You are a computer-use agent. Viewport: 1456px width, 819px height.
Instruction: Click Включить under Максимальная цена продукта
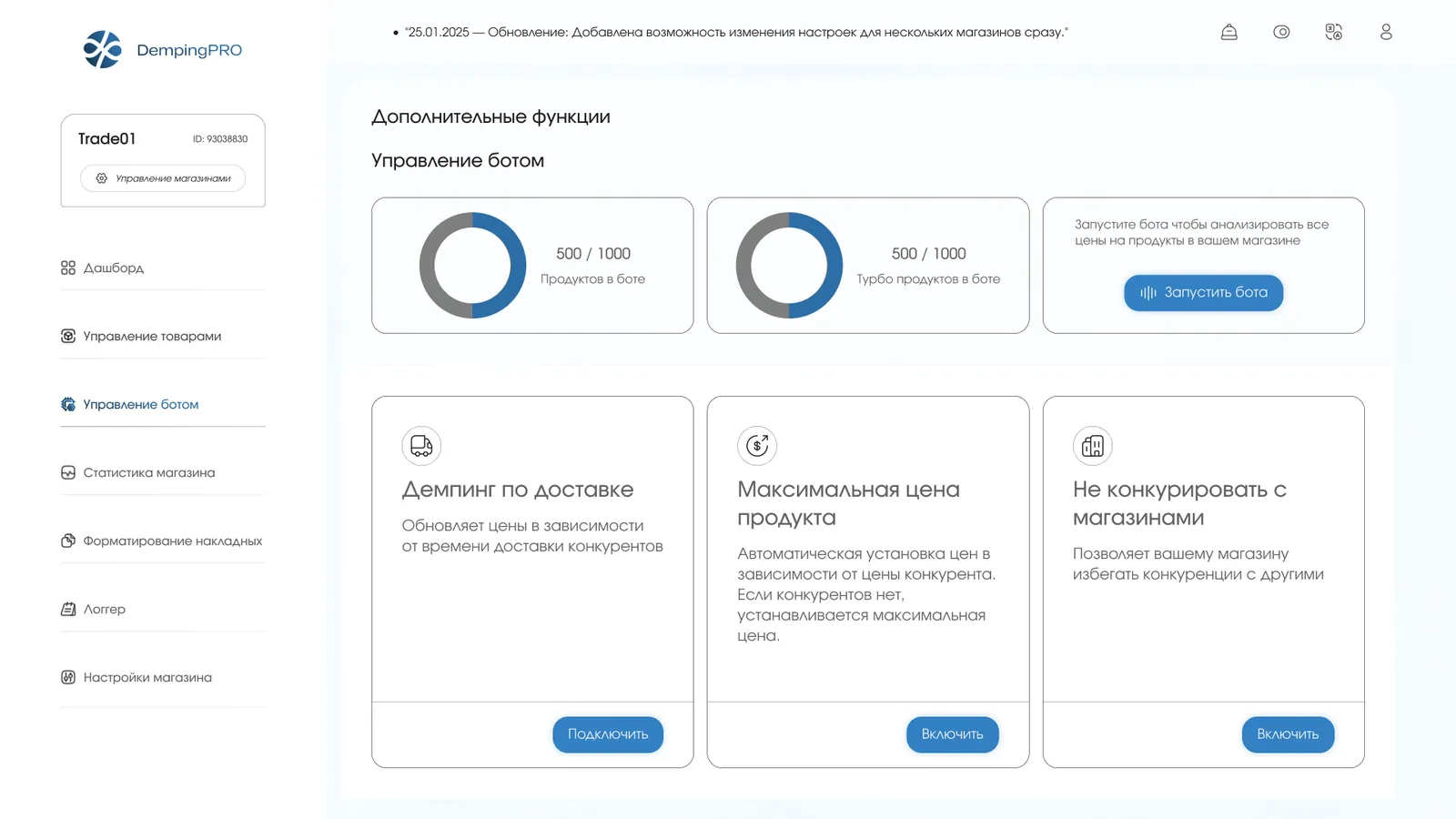[952, 734]
